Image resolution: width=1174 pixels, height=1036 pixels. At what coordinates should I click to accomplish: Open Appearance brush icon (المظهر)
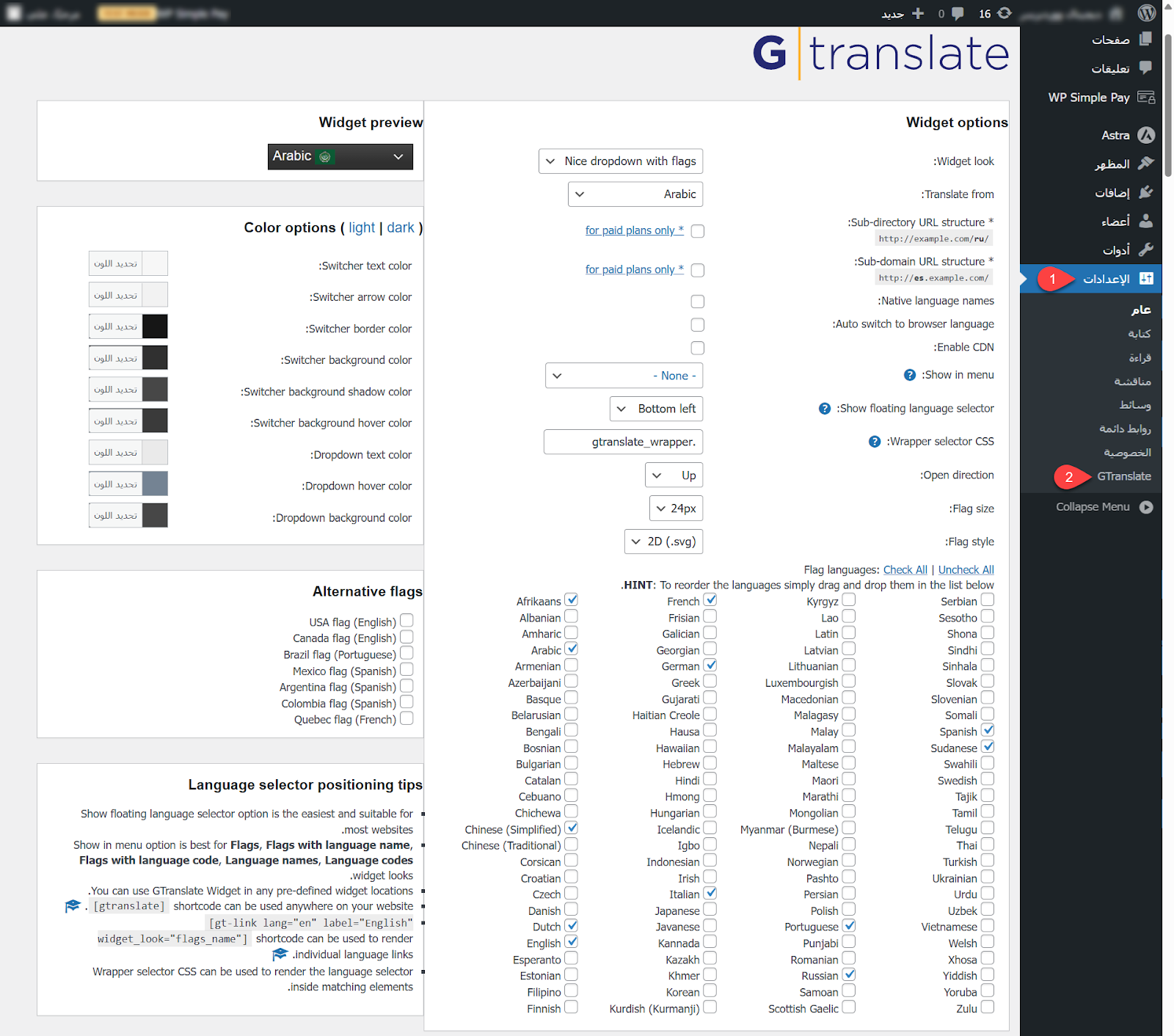(x=1145, y=164)
